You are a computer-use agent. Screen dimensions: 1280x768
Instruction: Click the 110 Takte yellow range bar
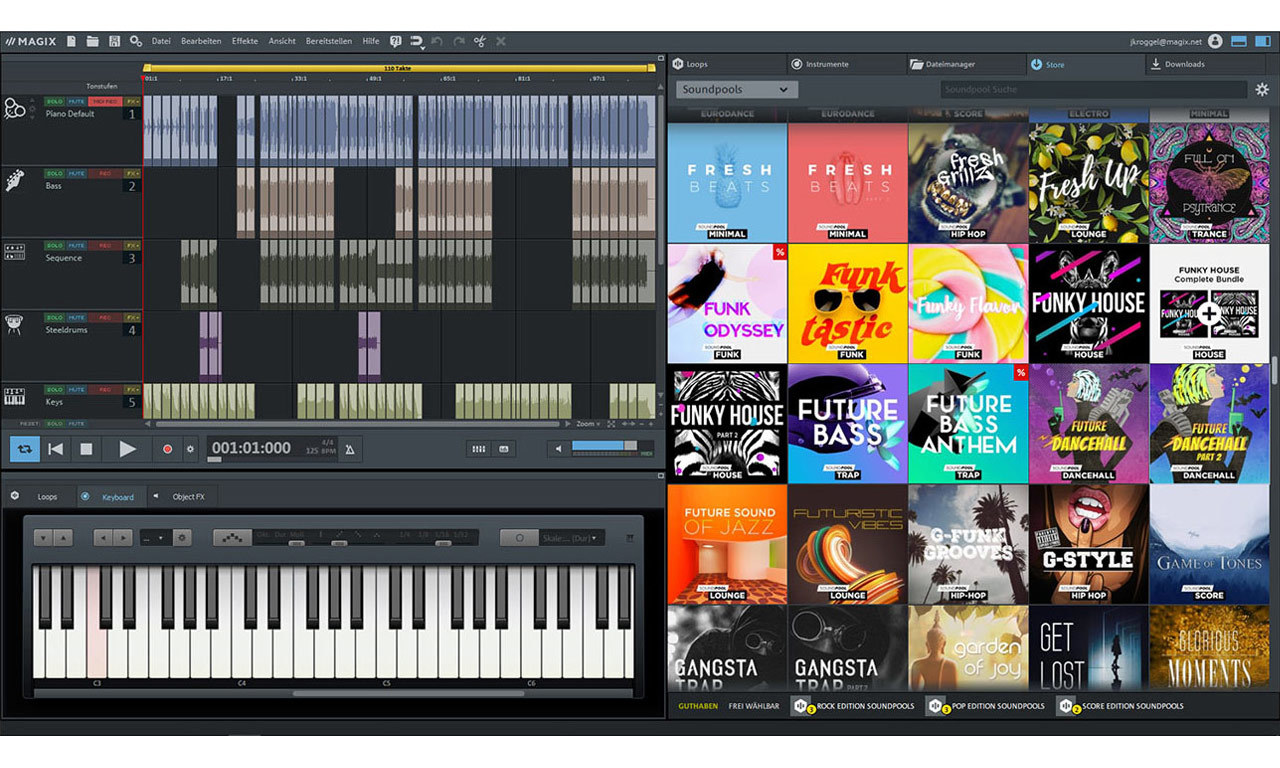coord(400,67)
